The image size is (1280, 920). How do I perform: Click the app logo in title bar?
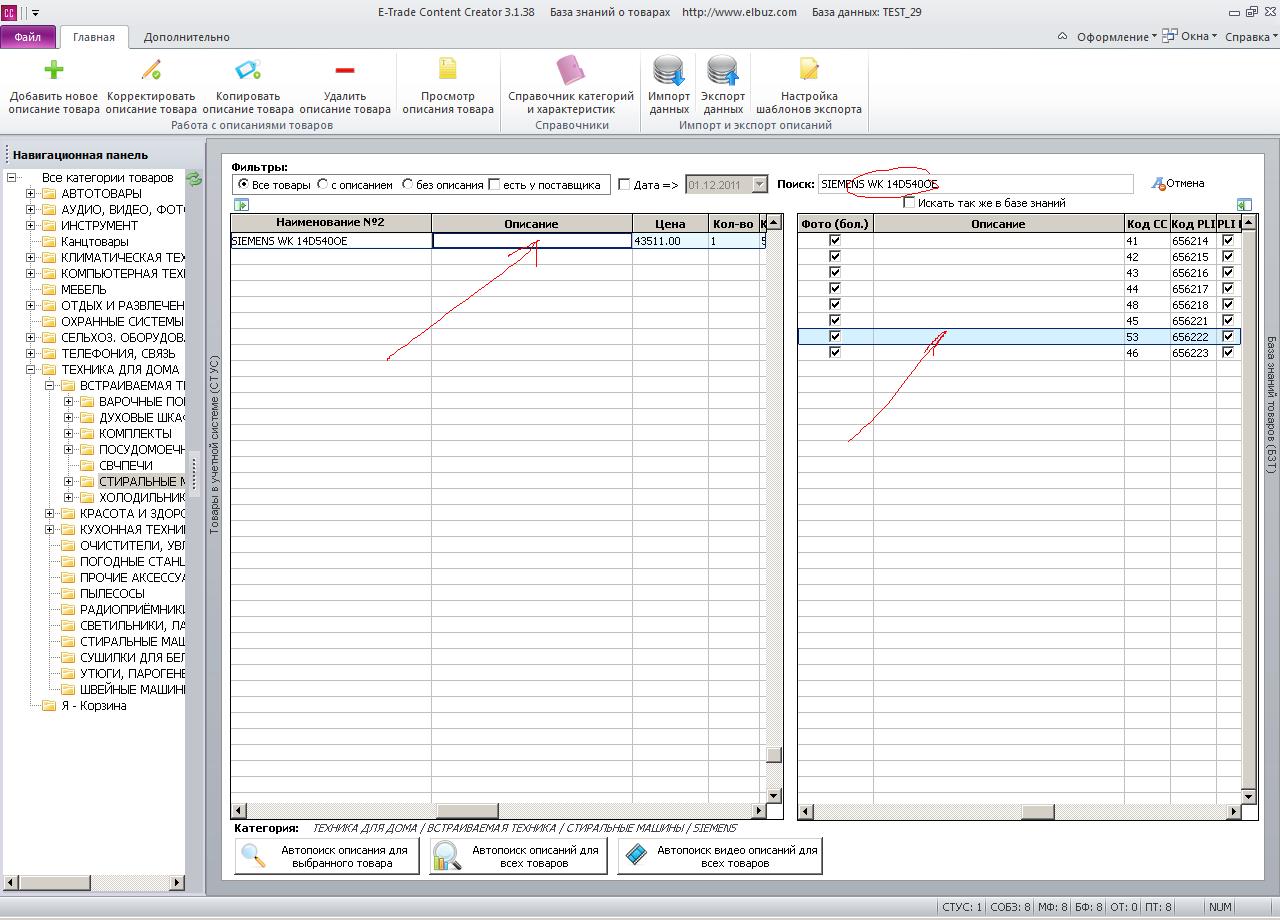9,13
